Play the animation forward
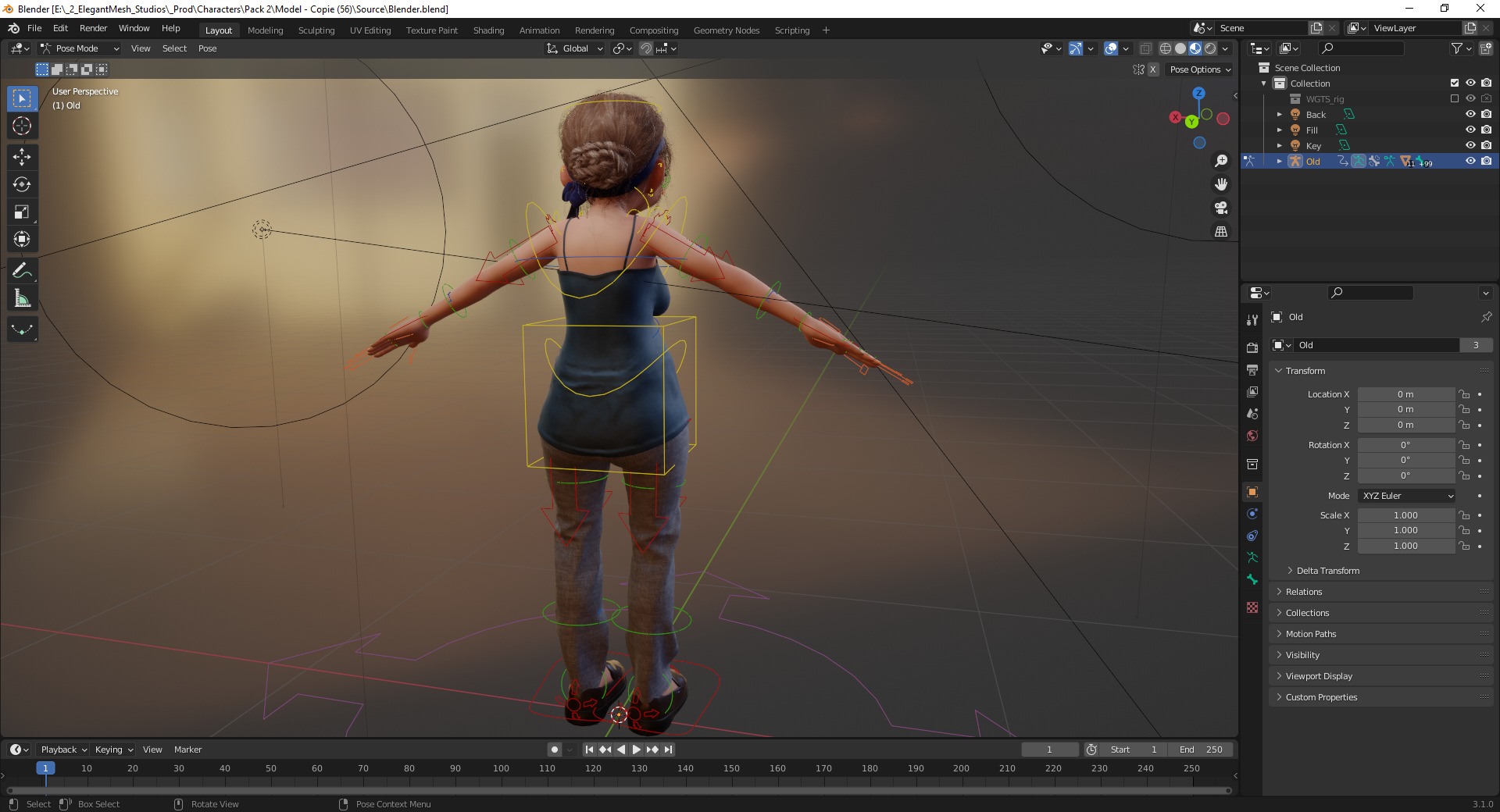1500x812 pixels. (637, 750)
